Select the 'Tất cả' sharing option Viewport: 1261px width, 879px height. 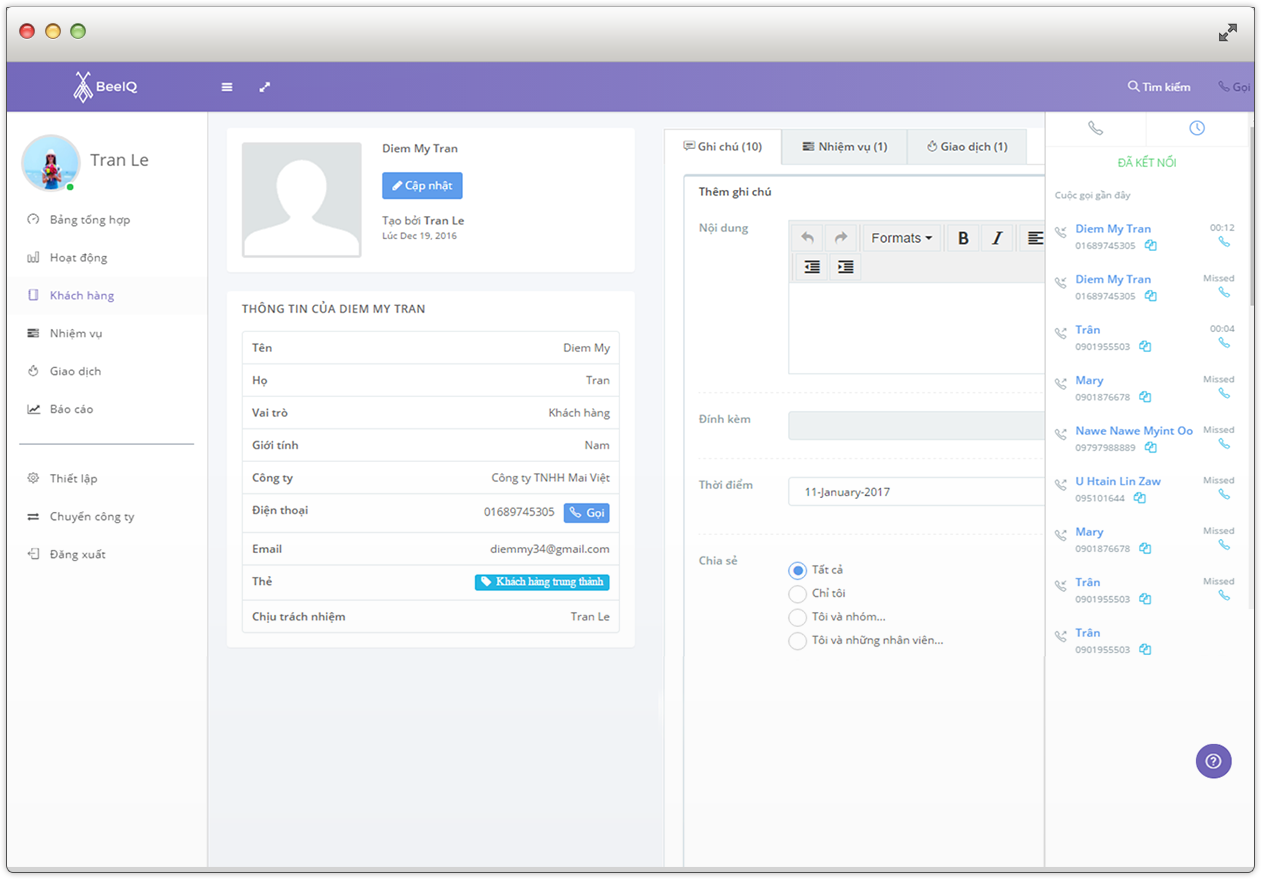pos(797,570)
